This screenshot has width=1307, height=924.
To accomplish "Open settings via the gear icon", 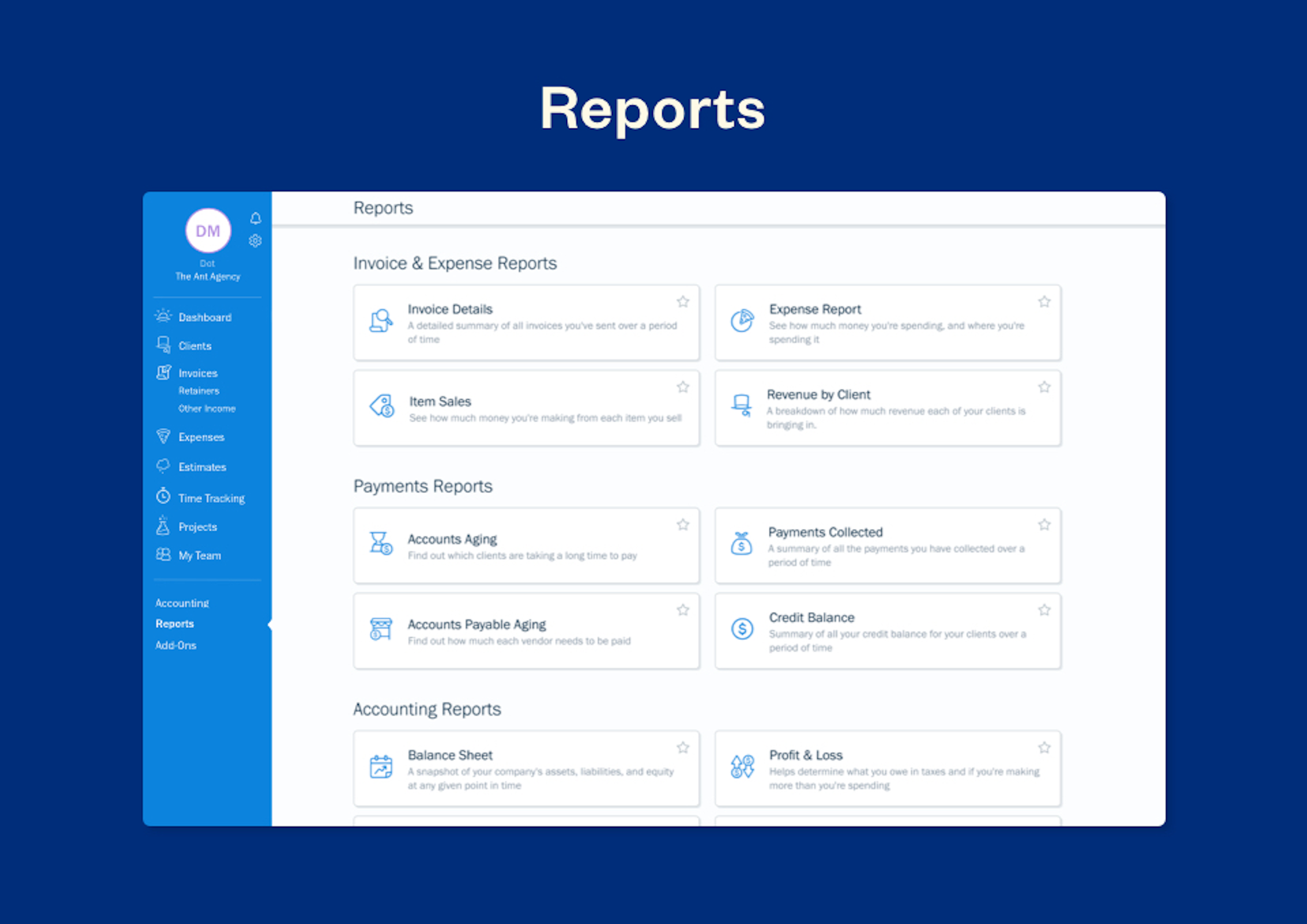I will [x=255, y=241].
